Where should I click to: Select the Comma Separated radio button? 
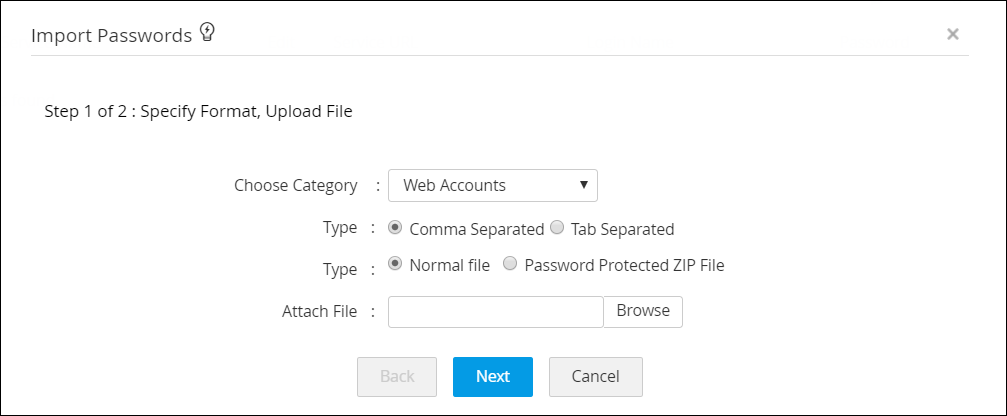395,228
